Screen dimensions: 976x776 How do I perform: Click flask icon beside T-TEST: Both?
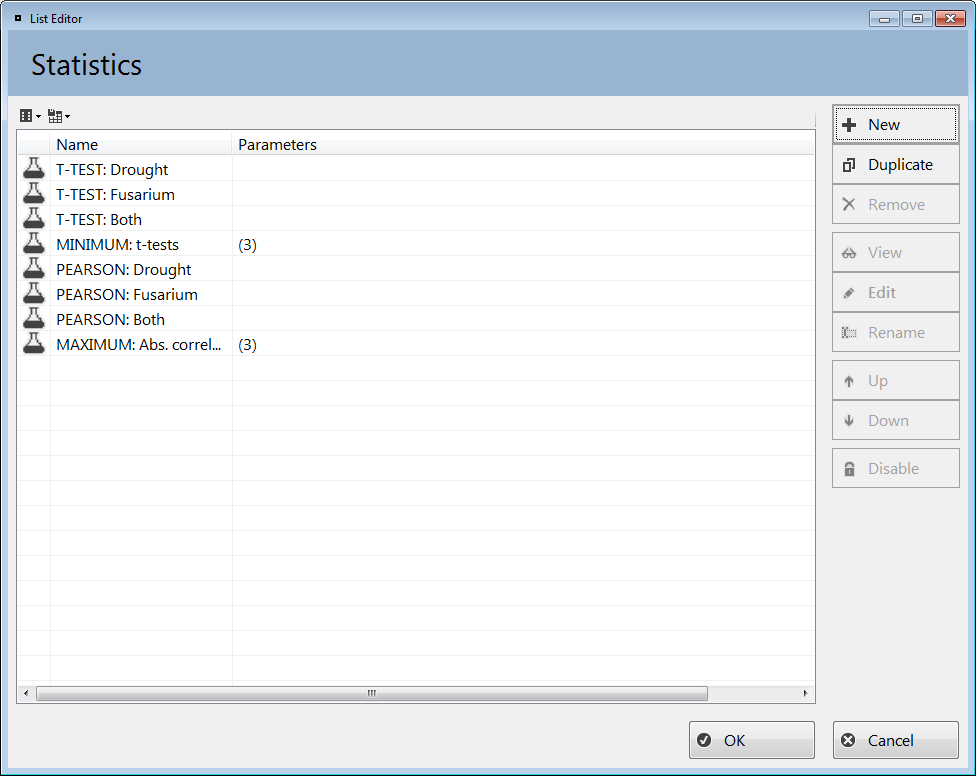(34, 218)
